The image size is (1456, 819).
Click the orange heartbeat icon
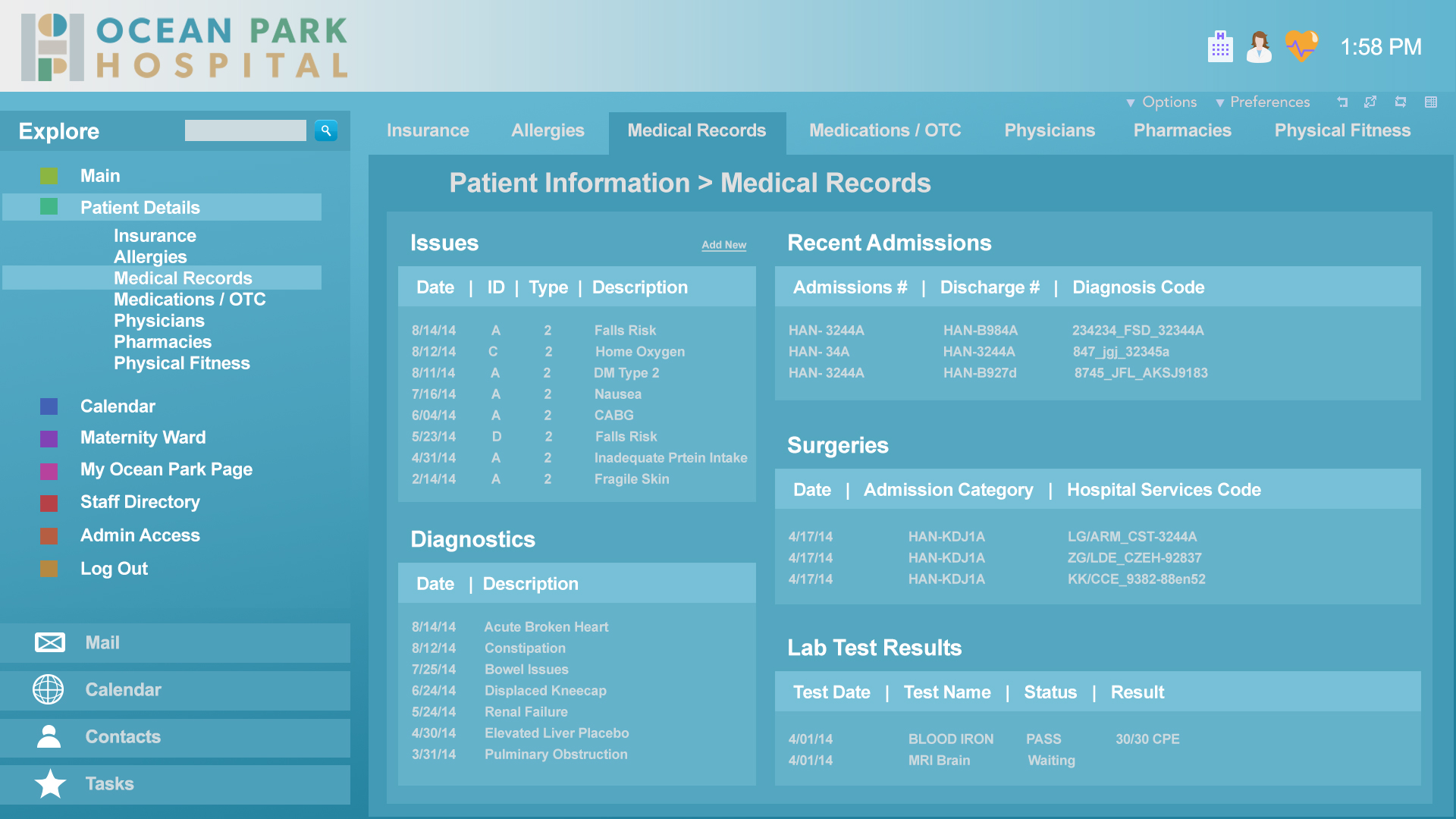point(1301,46)
